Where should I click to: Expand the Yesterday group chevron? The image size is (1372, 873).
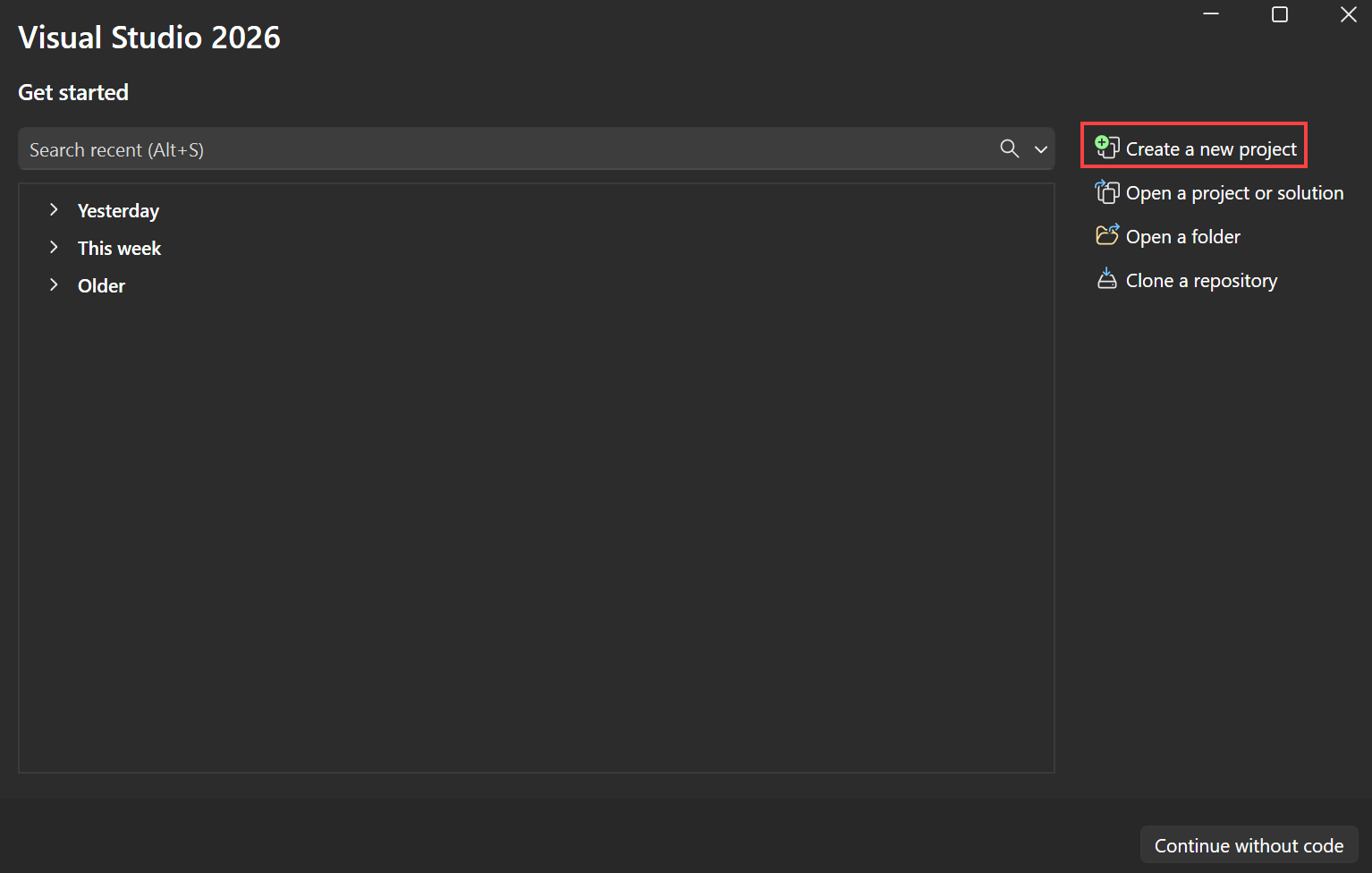coord(54,209)
